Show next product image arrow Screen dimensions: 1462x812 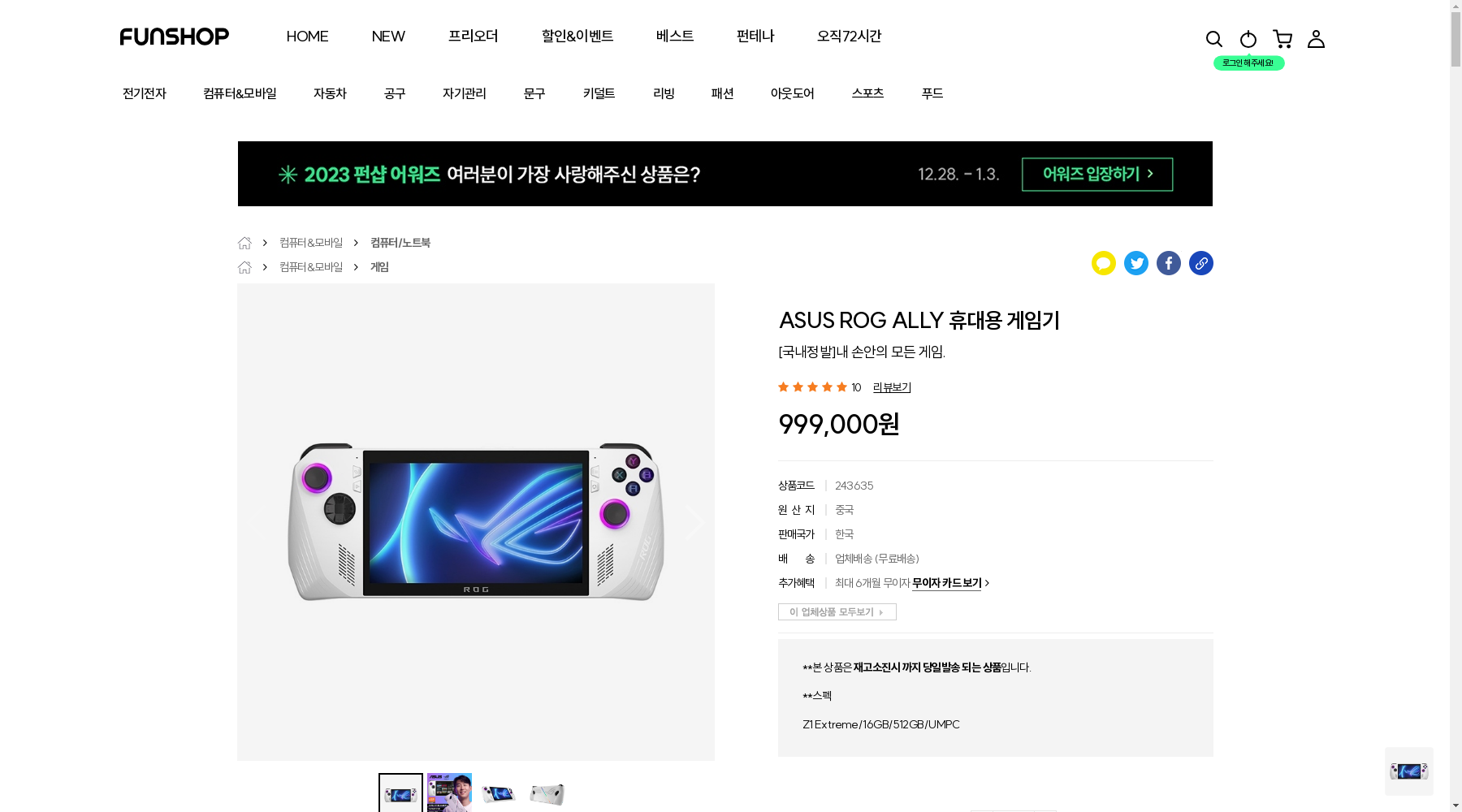[694, 522]
